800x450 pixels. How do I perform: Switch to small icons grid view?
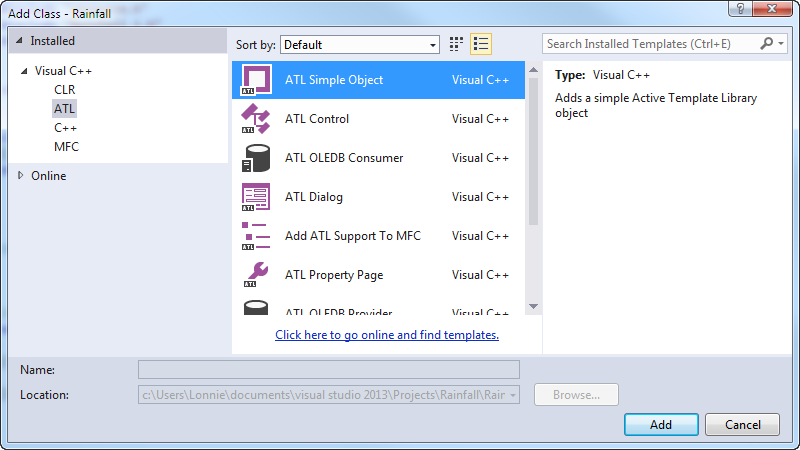(456, 44)
